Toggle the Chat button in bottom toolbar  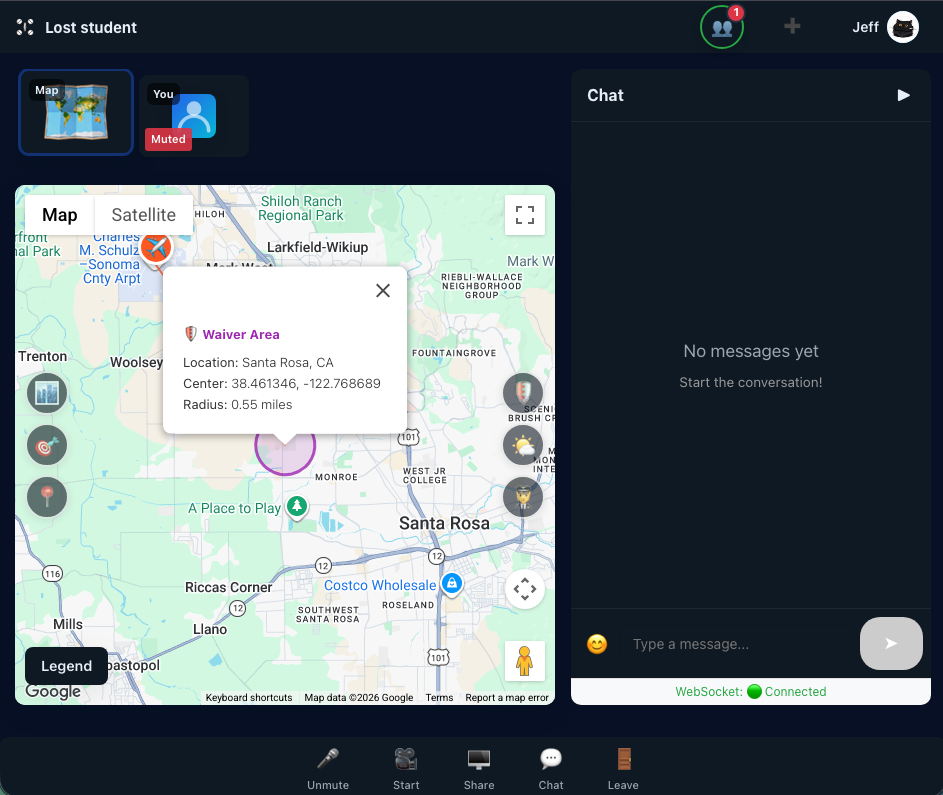point(551,769)
